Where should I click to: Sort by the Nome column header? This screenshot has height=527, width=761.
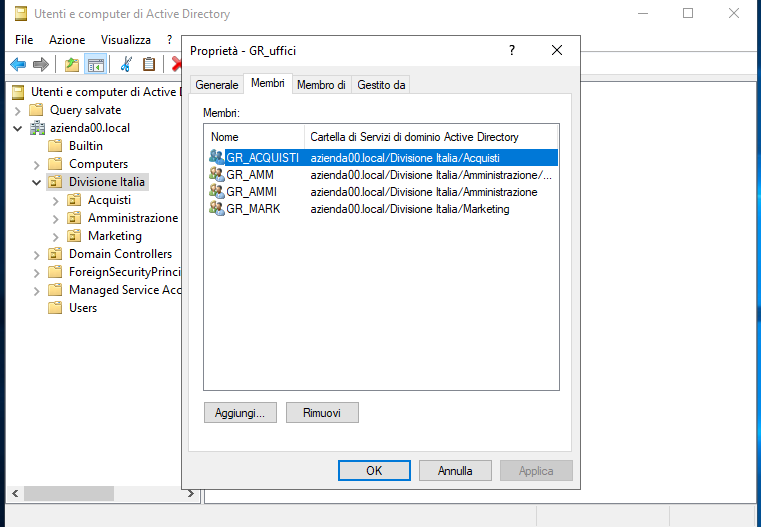click(x=254, y=137)
